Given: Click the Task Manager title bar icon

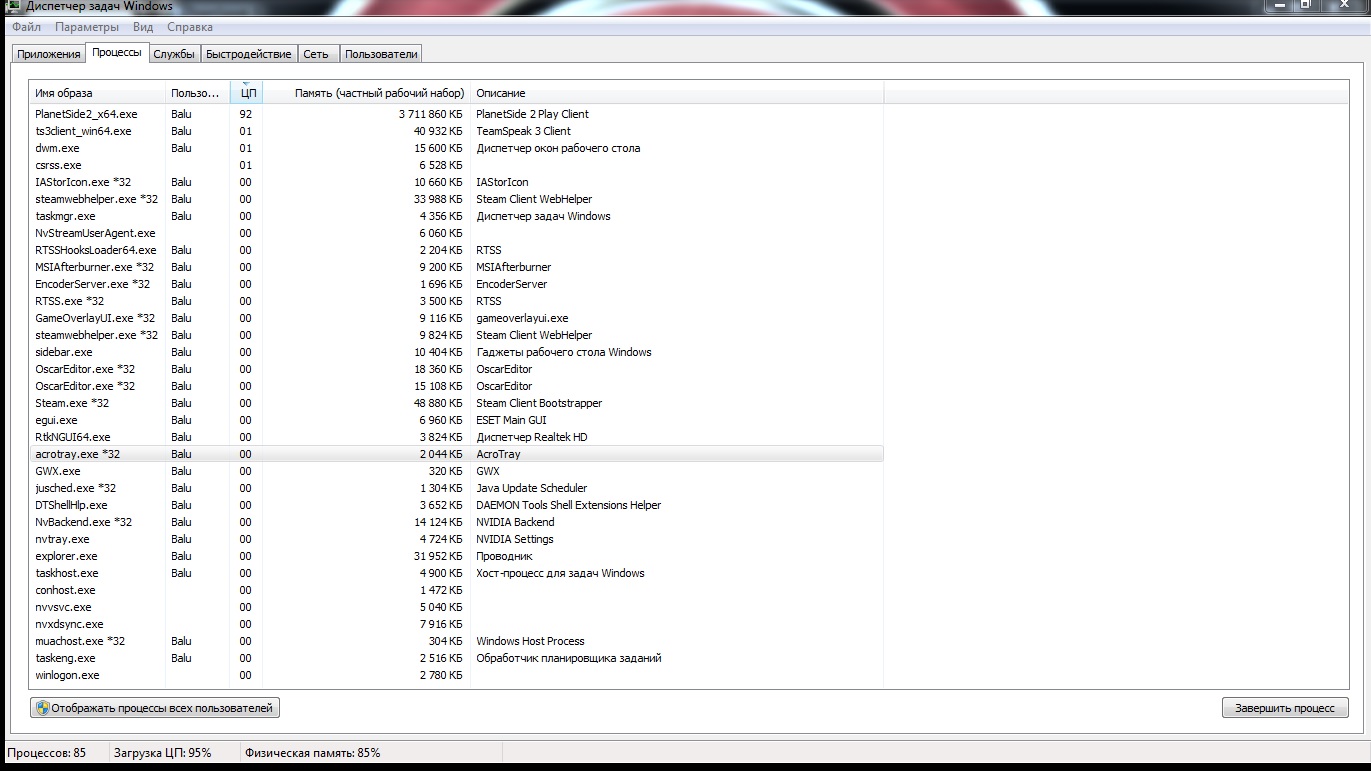Looking at the screenshot, I should point(14,6).
